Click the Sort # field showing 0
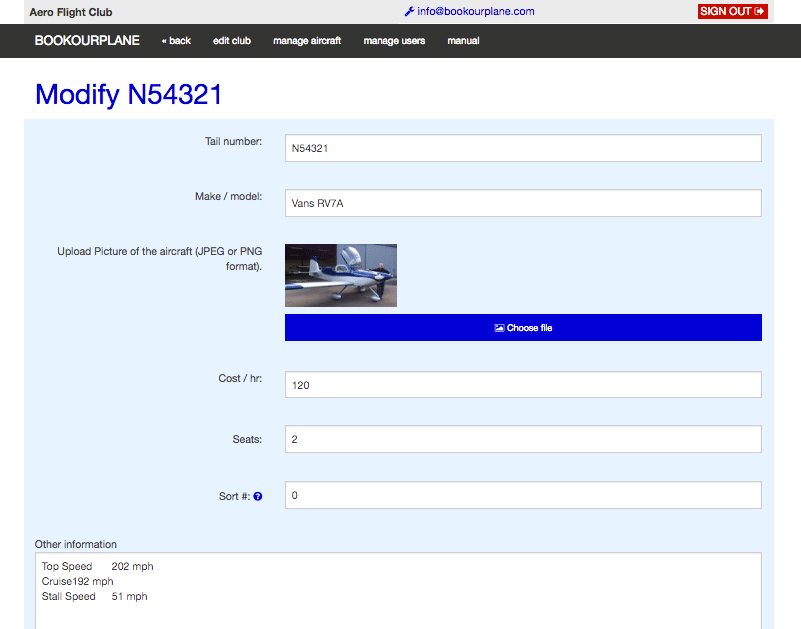The width and height of the screenshot is (801, 629). 523,495
